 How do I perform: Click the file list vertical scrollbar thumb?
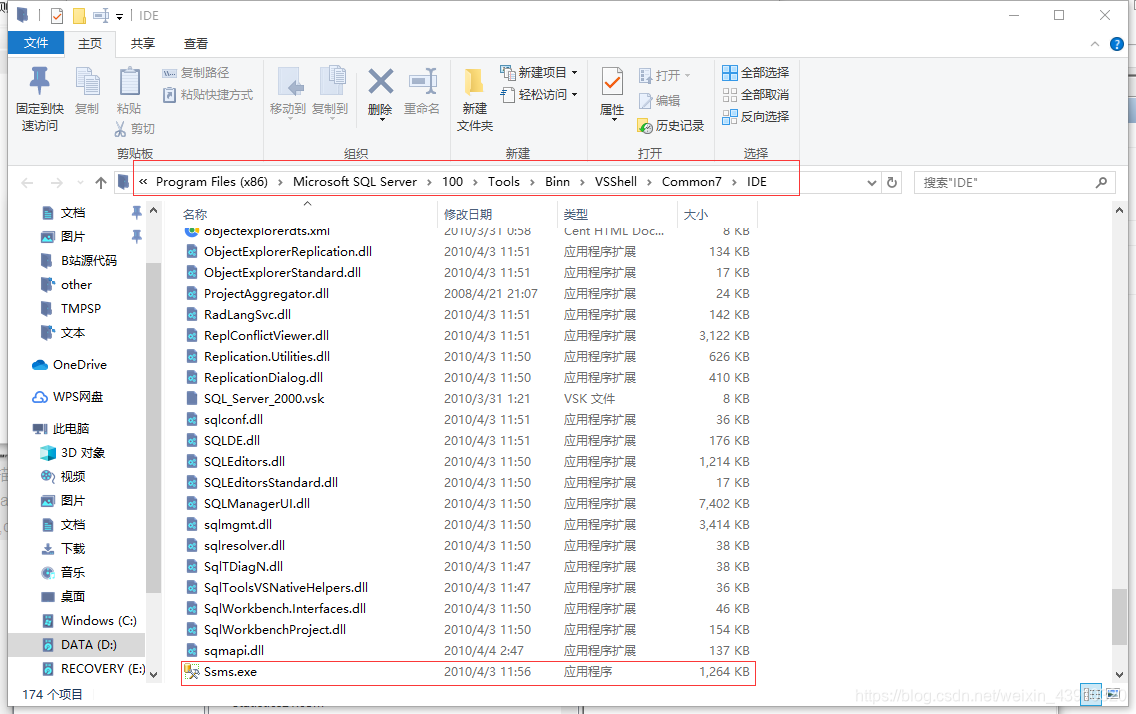coord(1119,617)
